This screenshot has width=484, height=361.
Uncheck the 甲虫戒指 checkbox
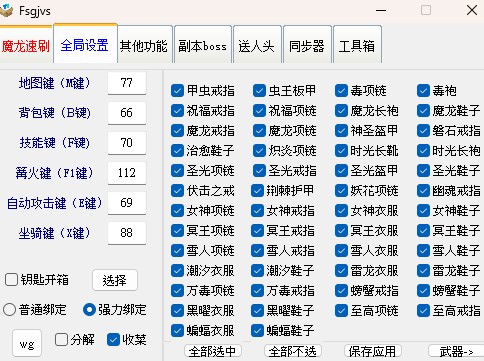pyautogui.click(x=177, y=91)
